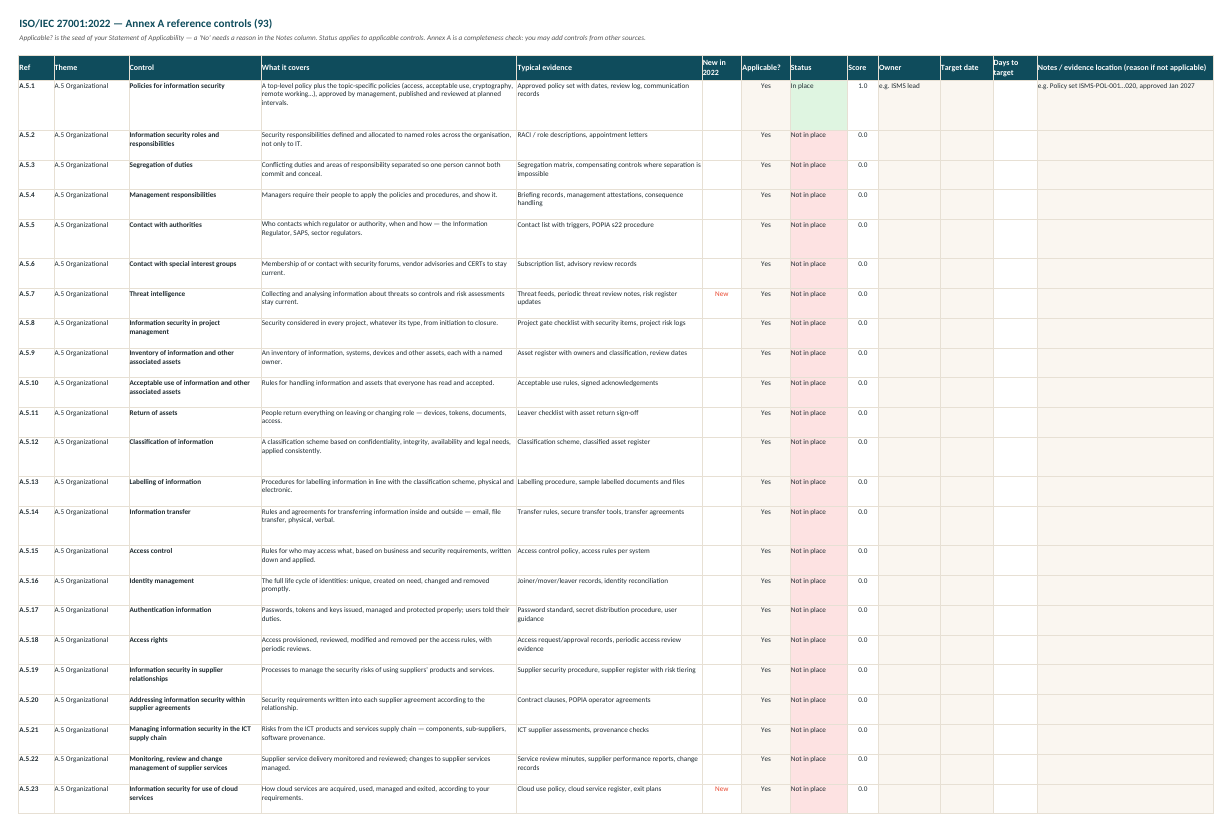This screenshot has height=832, width=1232.
Task: Click the 'Status' column header
Action: pyautogui.click(x=818, y=68)
